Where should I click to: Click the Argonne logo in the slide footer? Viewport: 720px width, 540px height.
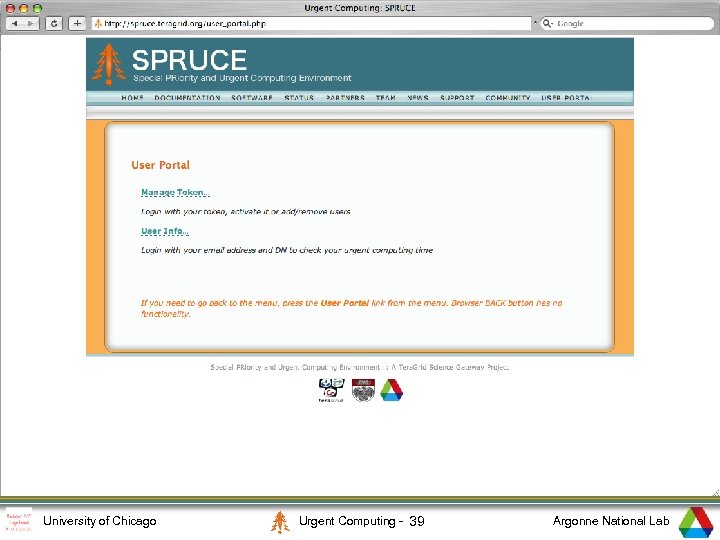tap(696, 522)
